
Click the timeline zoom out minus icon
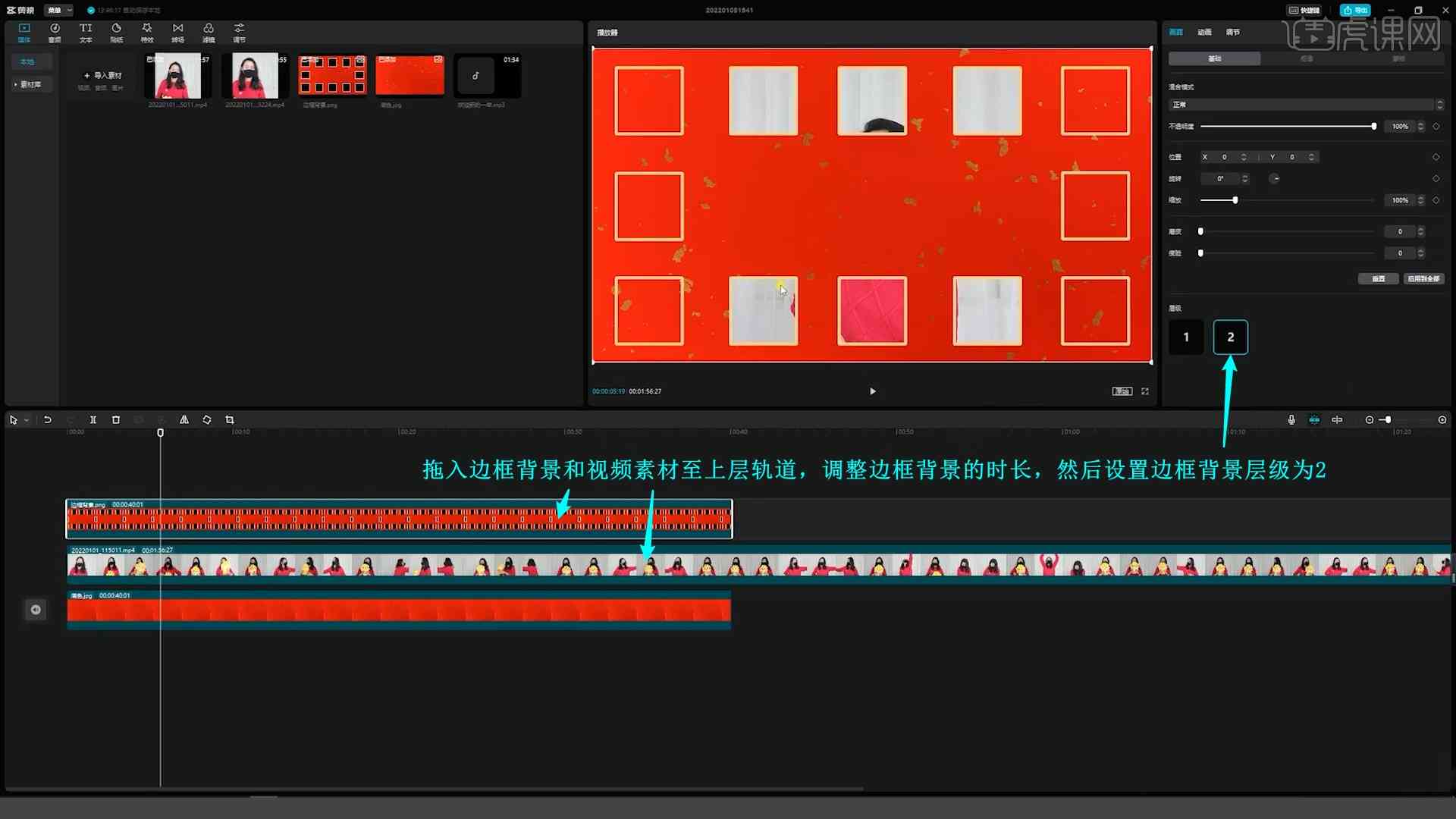coord(1369,419)
